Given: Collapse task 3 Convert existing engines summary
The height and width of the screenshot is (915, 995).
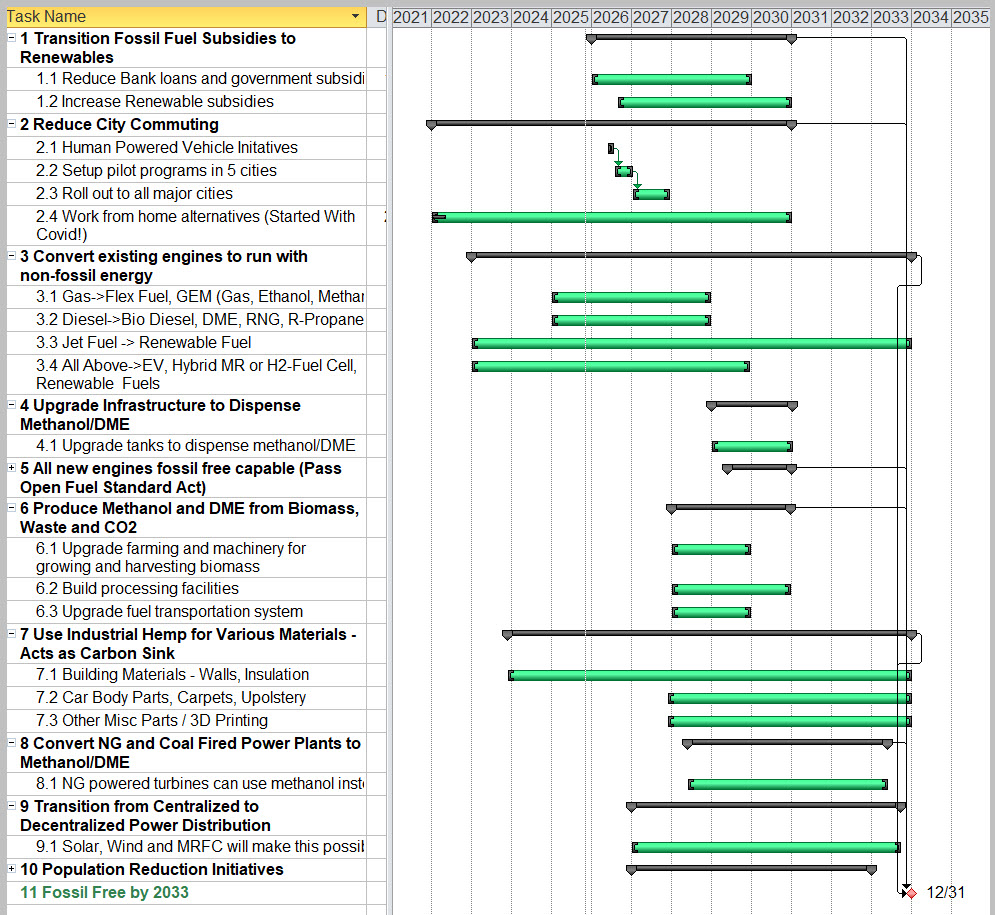Looking at the screenshot, I should (9, 257).
